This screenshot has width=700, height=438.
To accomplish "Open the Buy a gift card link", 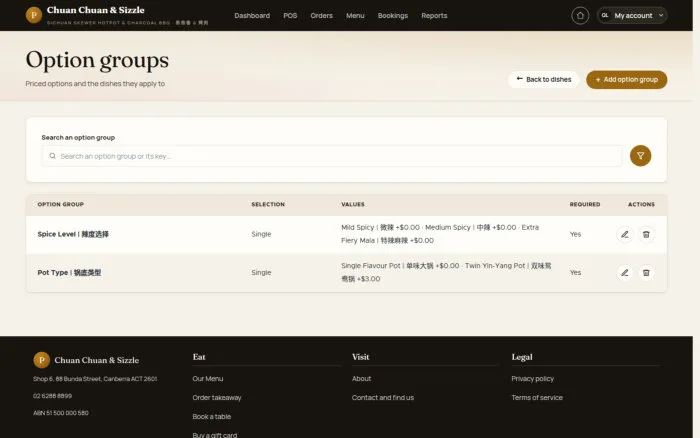I will coord(215,434).
